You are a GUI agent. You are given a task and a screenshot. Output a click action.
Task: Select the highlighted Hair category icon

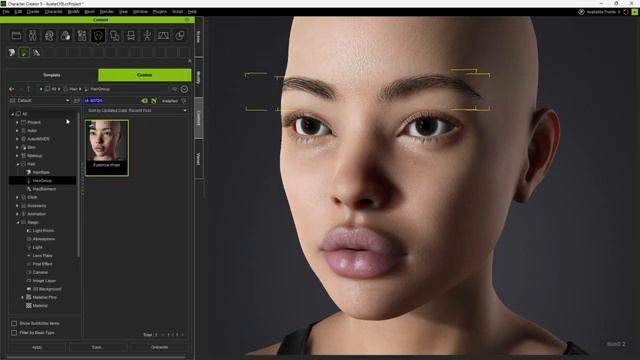pyautogui.click(x=98, y=36)
